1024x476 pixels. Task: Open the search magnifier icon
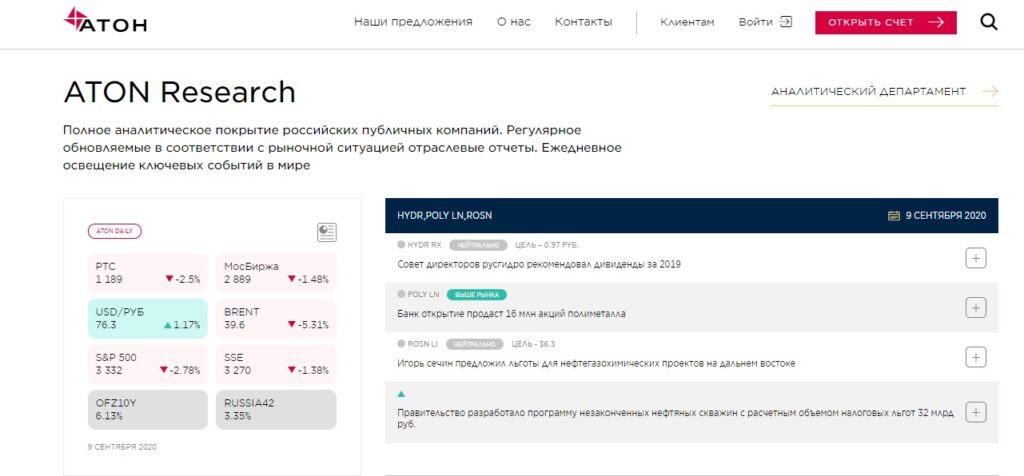coord(989,22)
